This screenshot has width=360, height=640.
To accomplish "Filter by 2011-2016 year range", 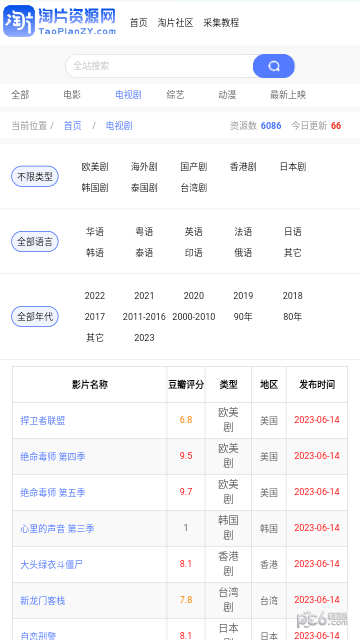I will 144,317.
